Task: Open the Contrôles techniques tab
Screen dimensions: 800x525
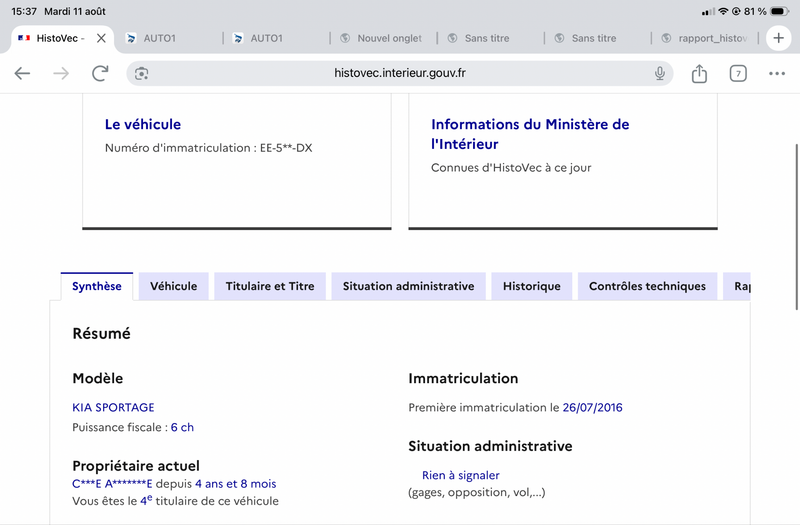Action: (x=647, y=286)
